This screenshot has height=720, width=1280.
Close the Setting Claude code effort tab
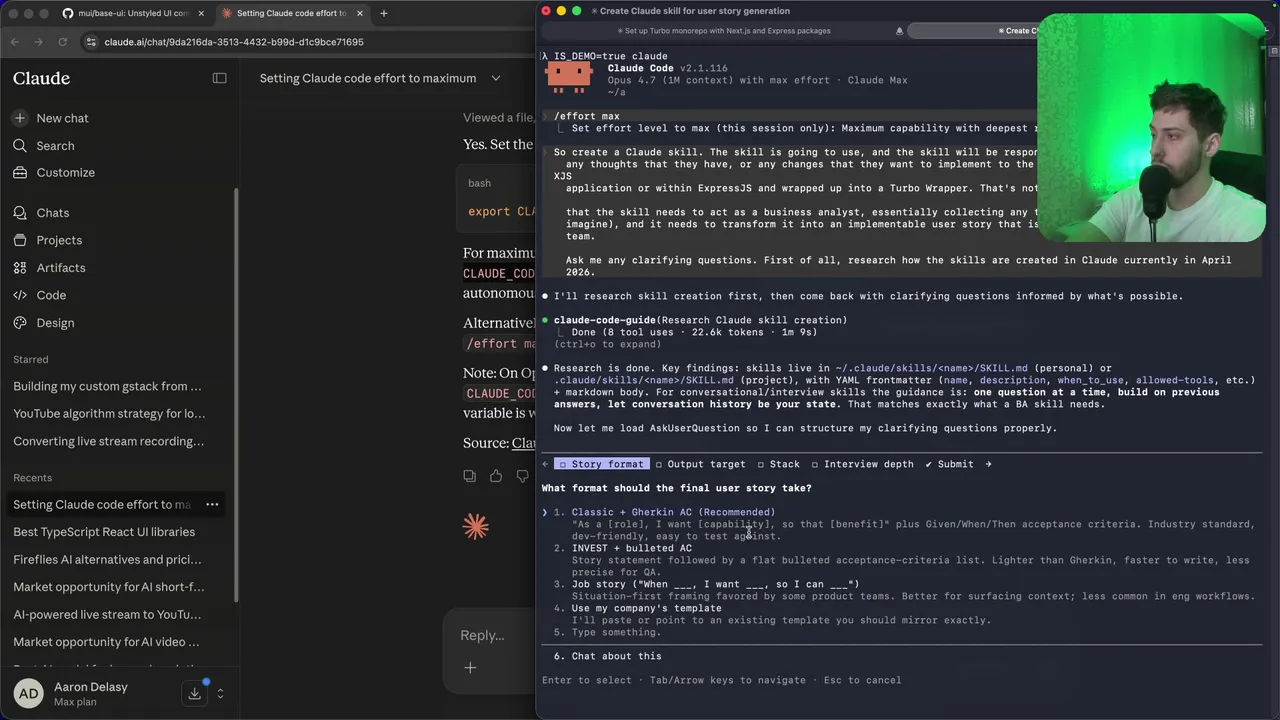tap(361, 13)
